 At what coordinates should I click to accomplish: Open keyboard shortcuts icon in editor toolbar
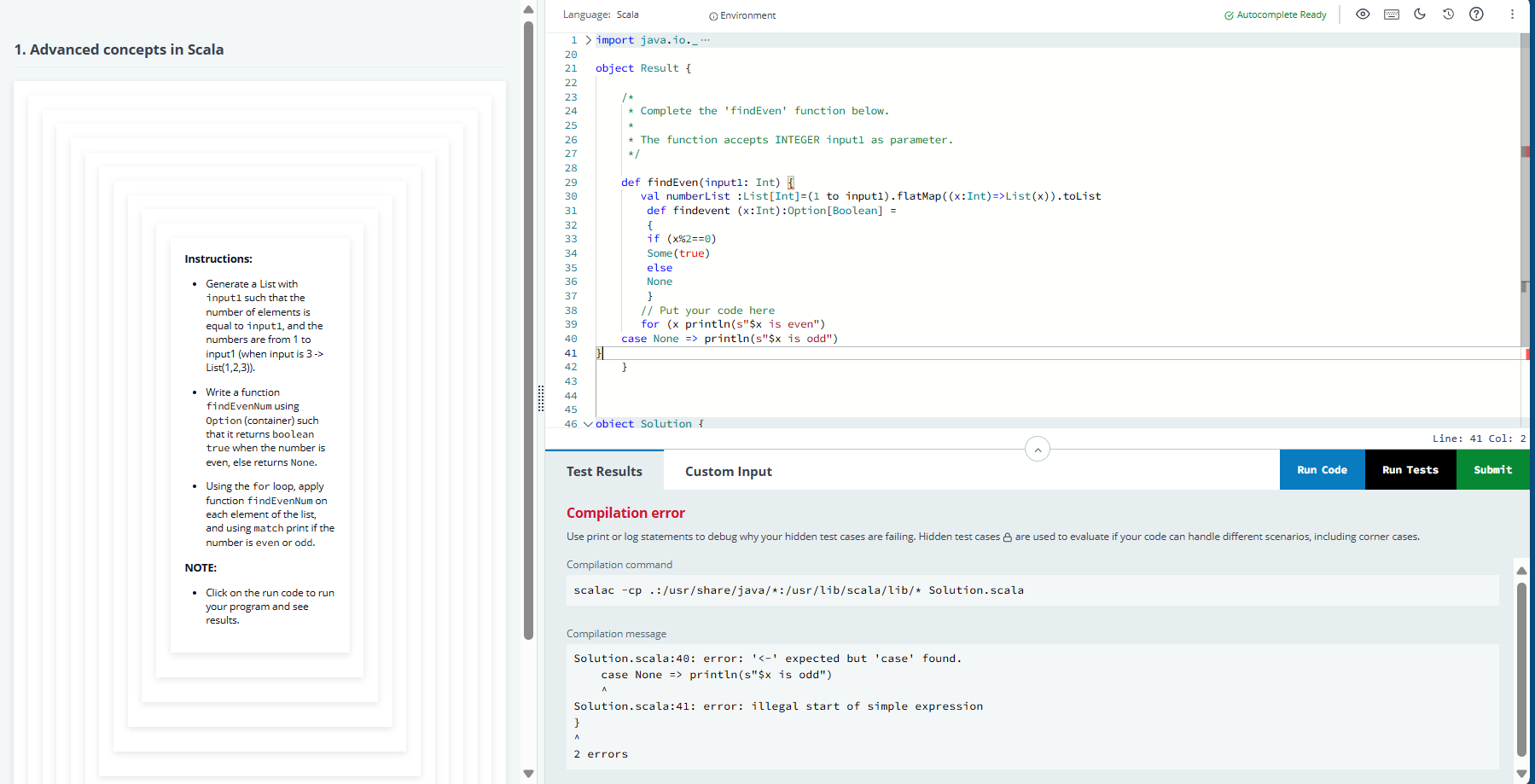1392,15
